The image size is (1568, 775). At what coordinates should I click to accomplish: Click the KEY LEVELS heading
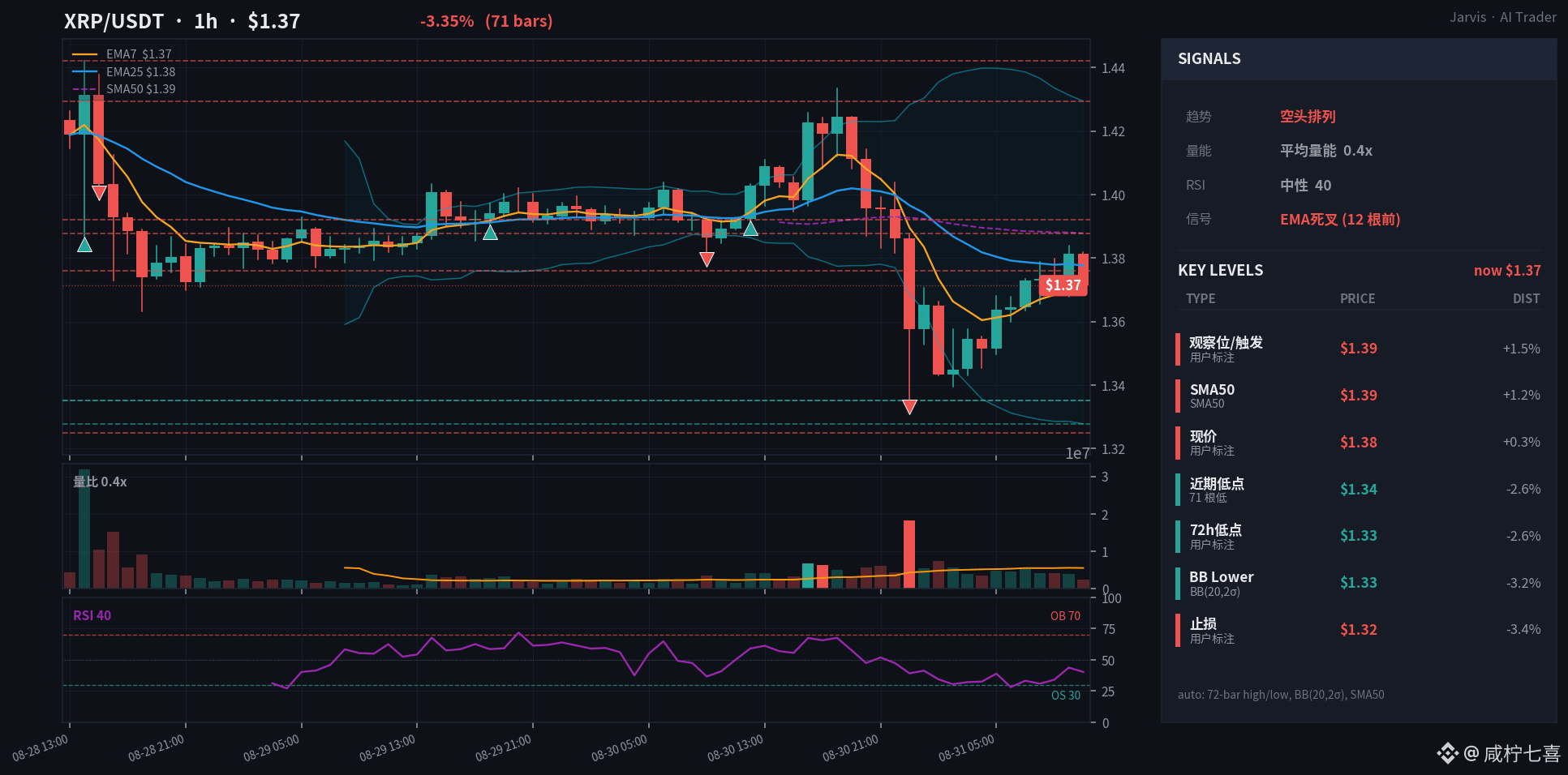coord(1220,271)
